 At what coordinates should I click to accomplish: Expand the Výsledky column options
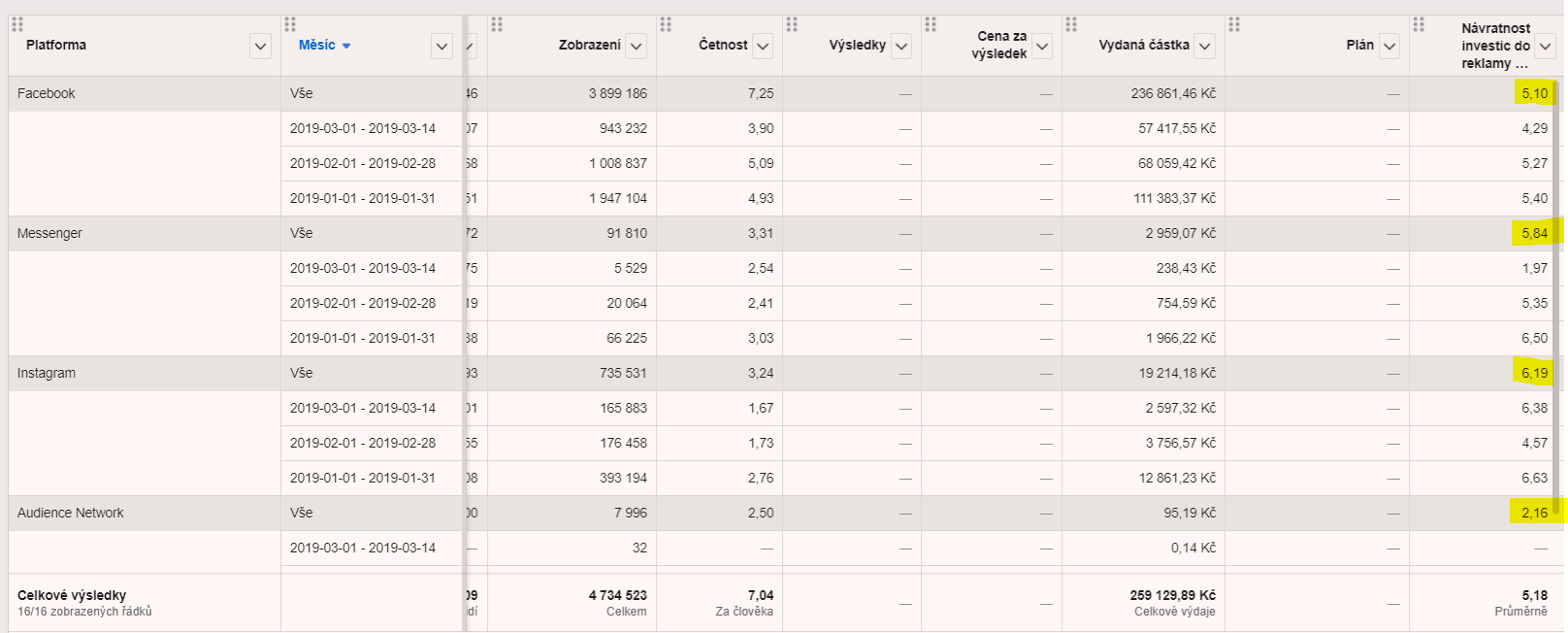click(x=901, y=46)
